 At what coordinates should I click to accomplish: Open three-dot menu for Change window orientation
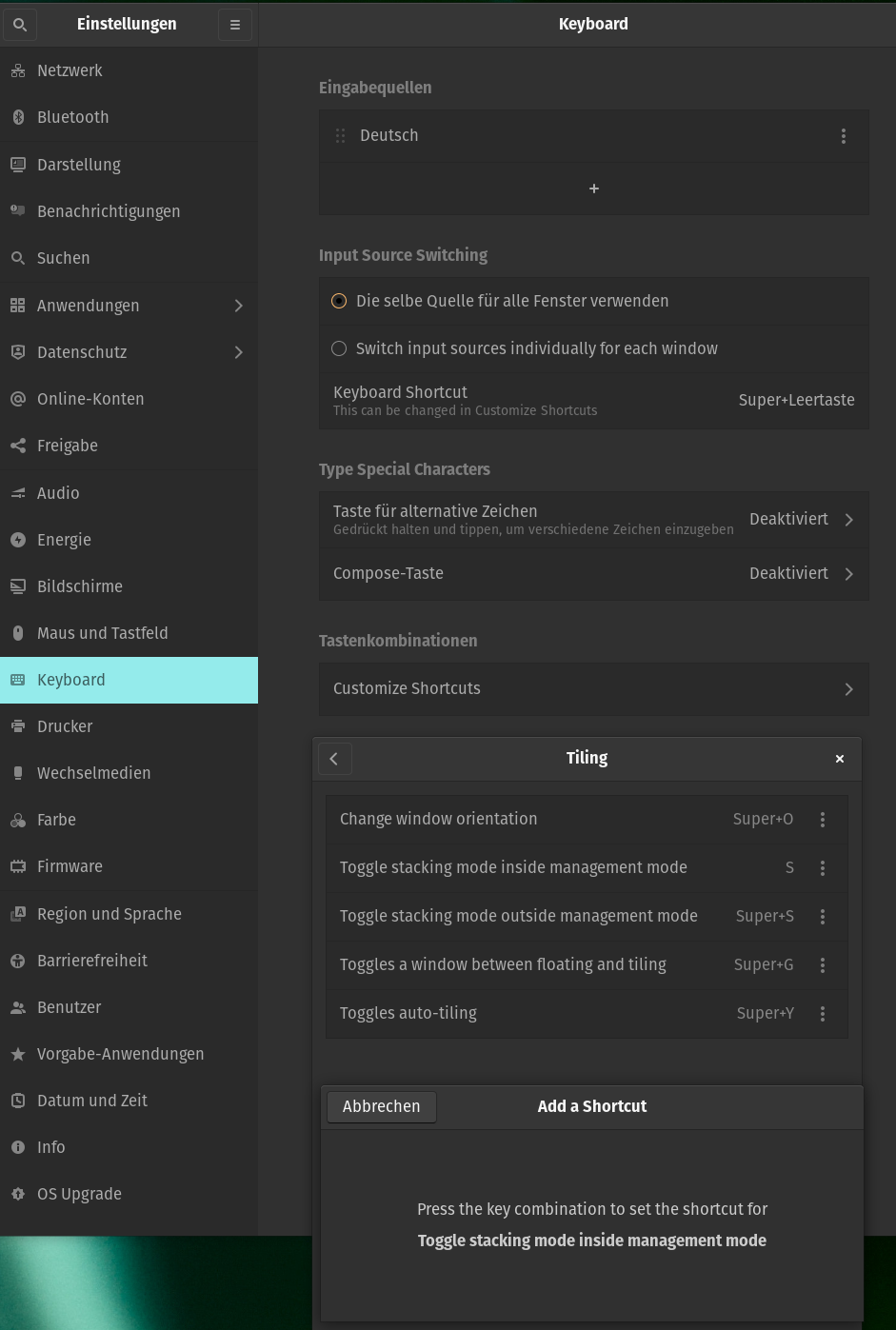[823, 820]
